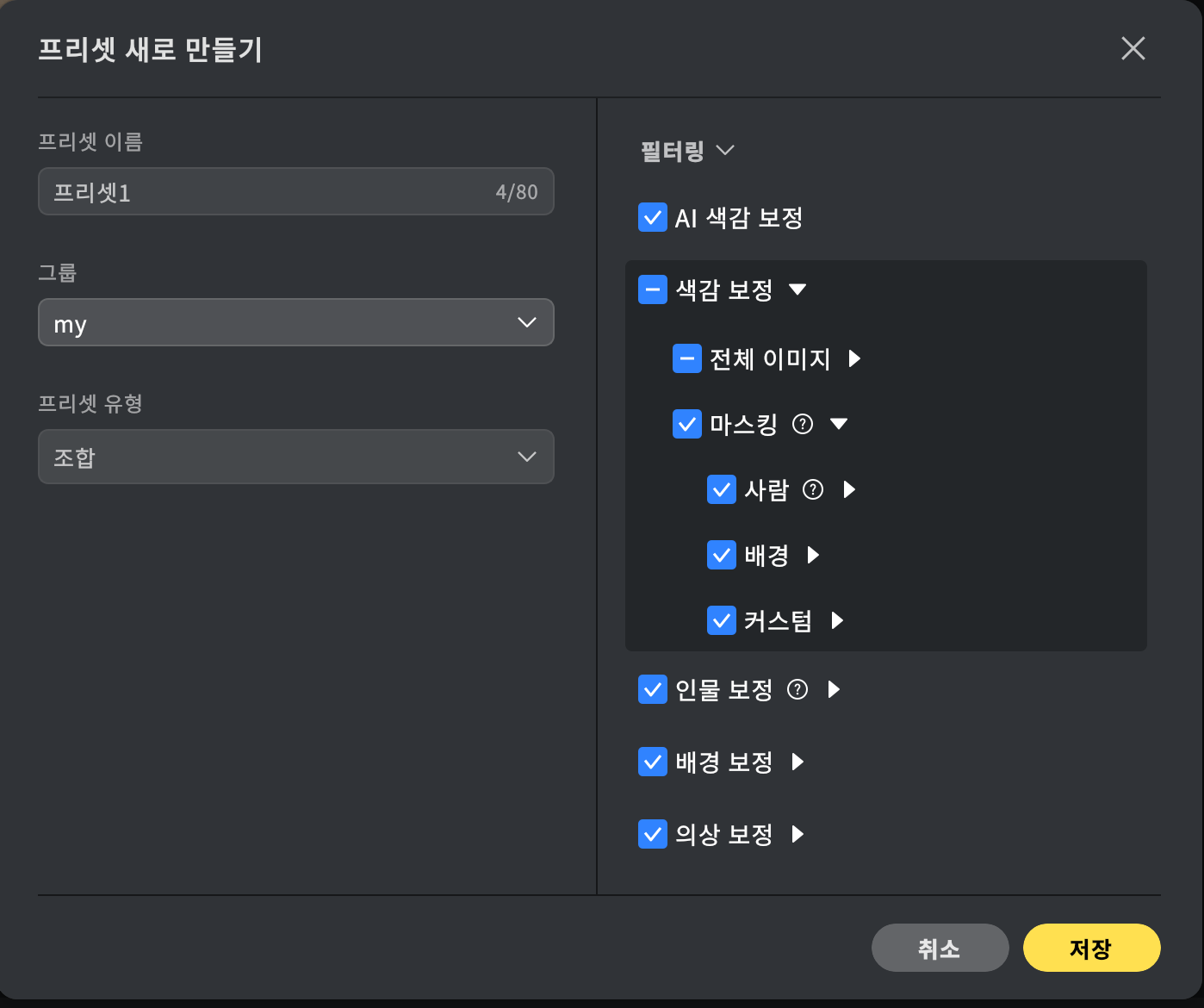Close the 프리셋 새로 만들기 dialog
The width and height of the screenshot is (1204, 1008).
tap(1133, 48)
